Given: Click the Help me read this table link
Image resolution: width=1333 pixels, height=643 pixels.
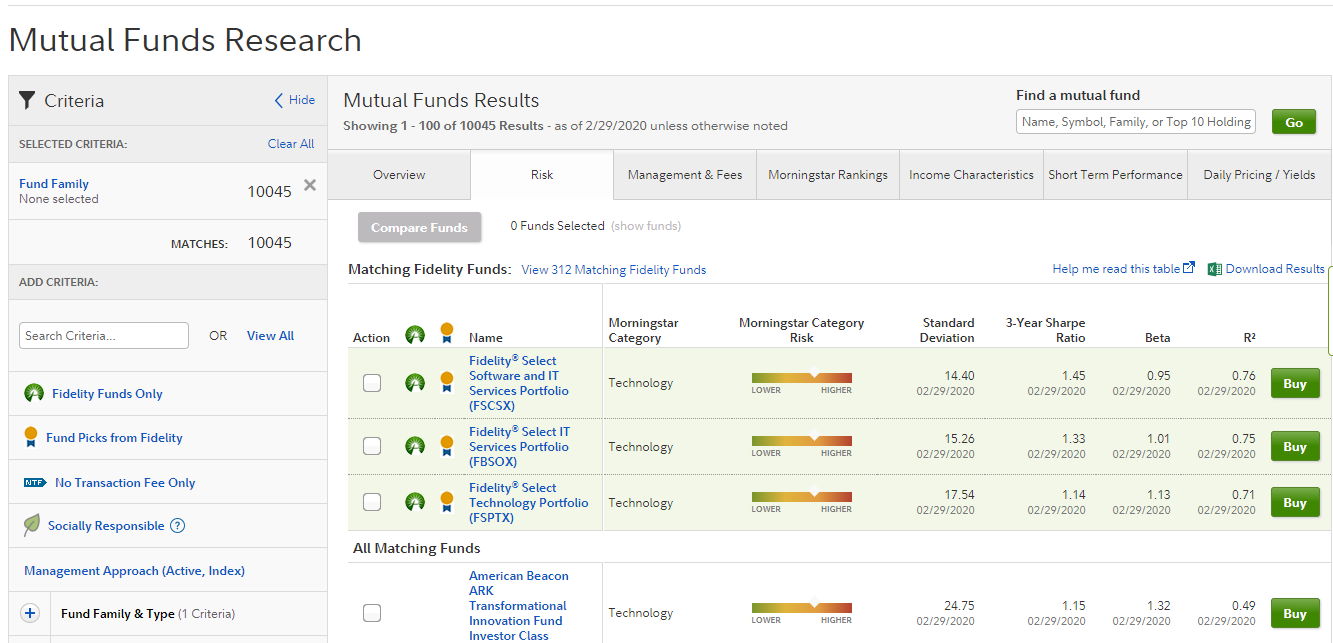Looking at the screenshot, I should coord(1116,269).
